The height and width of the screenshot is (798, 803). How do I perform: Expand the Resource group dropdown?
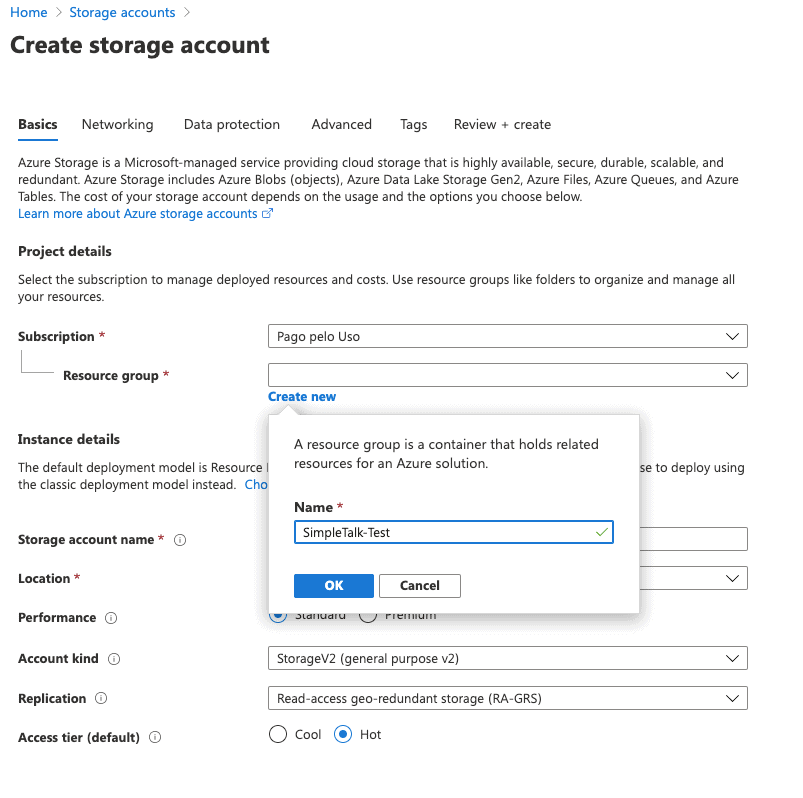tap(507, 375)
